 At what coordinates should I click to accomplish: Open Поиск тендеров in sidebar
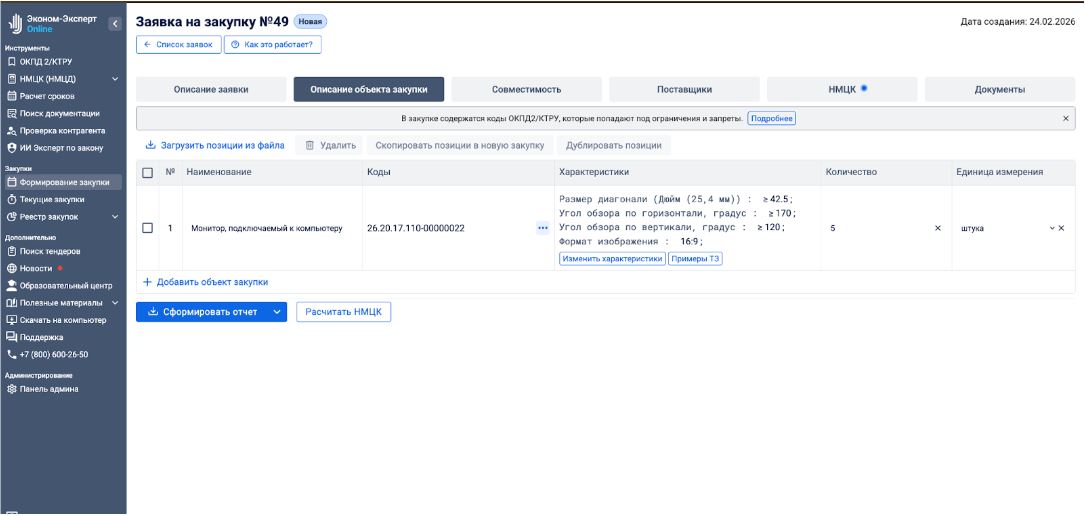point(50,251)
